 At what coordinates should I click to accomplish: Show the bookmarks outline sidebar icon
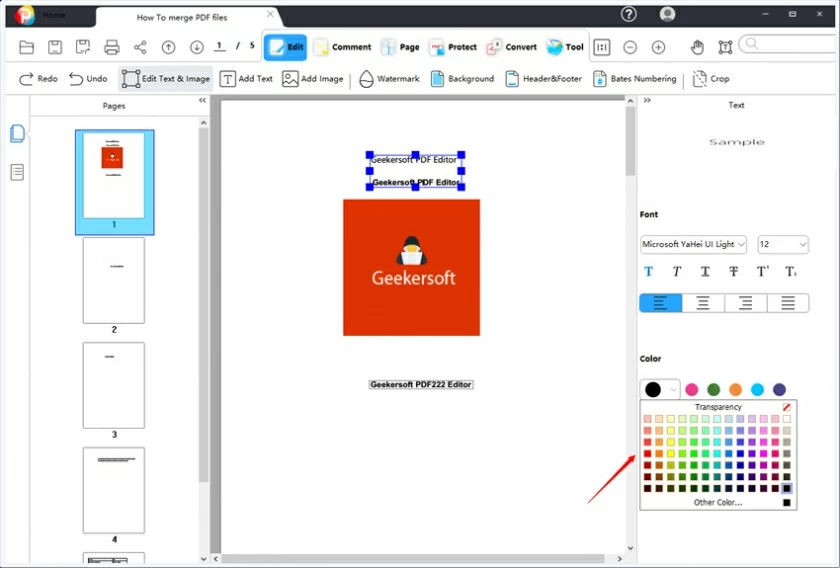(17, 173)
